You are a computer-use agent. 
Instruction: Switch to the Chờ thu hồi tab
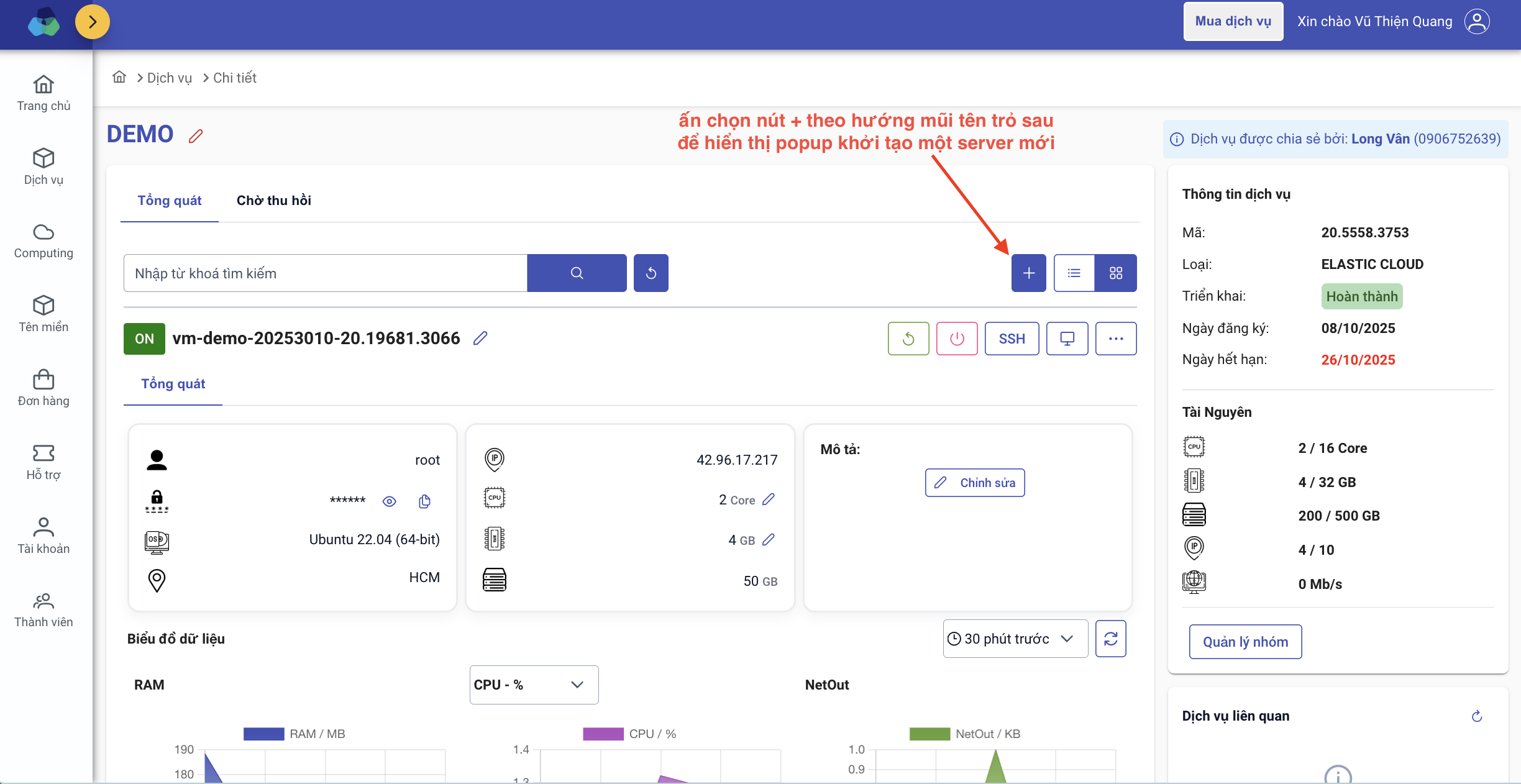(273, 200)
